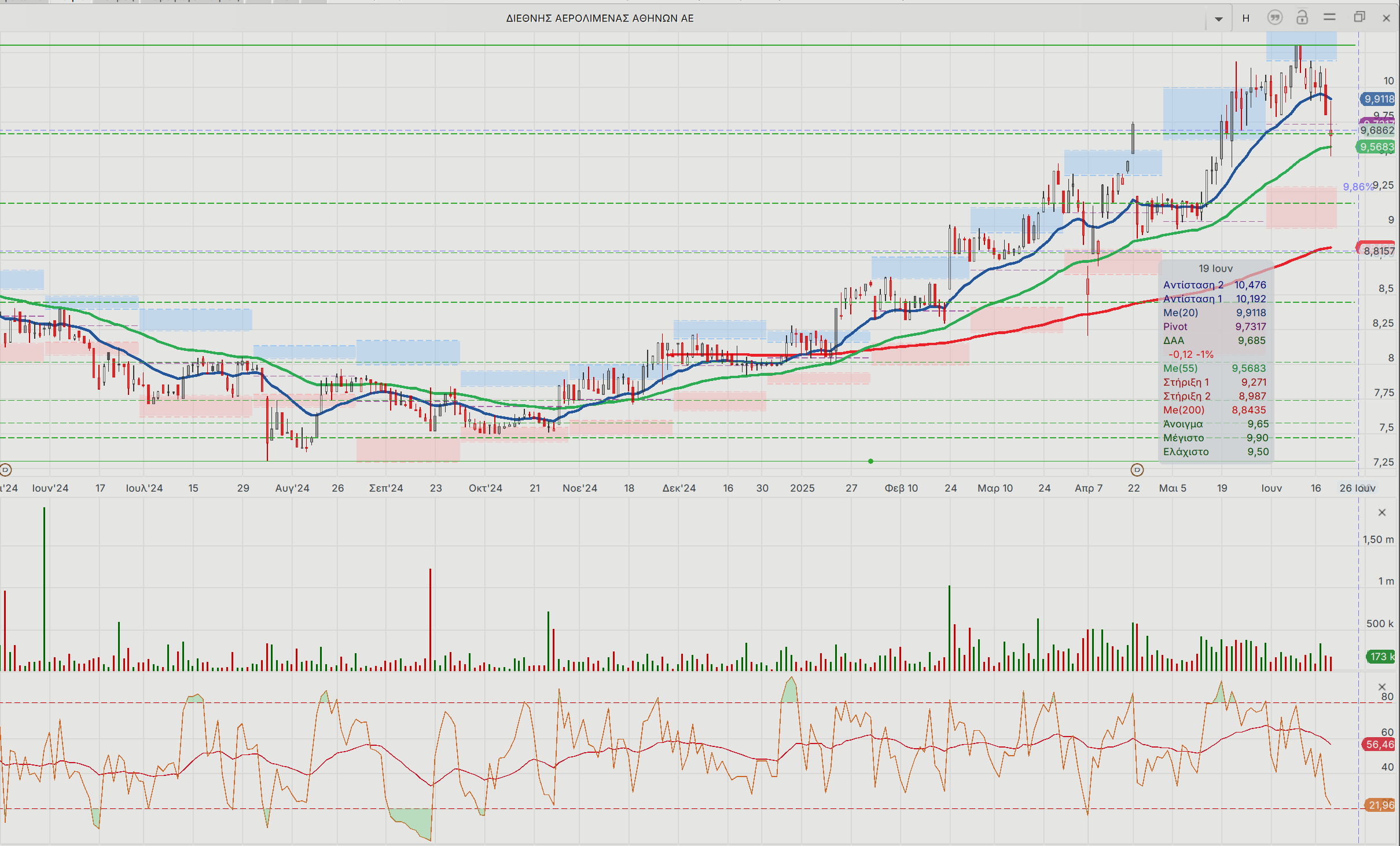Click the 9,6862 current price label
Screen dimensions: 1400x846
pyautogui.click(x=1377, y=130)
